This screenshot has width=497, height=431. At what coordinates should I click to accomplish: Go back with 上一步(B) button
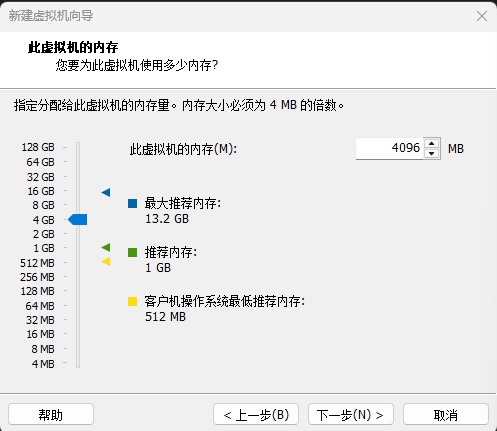coord(256,414)
